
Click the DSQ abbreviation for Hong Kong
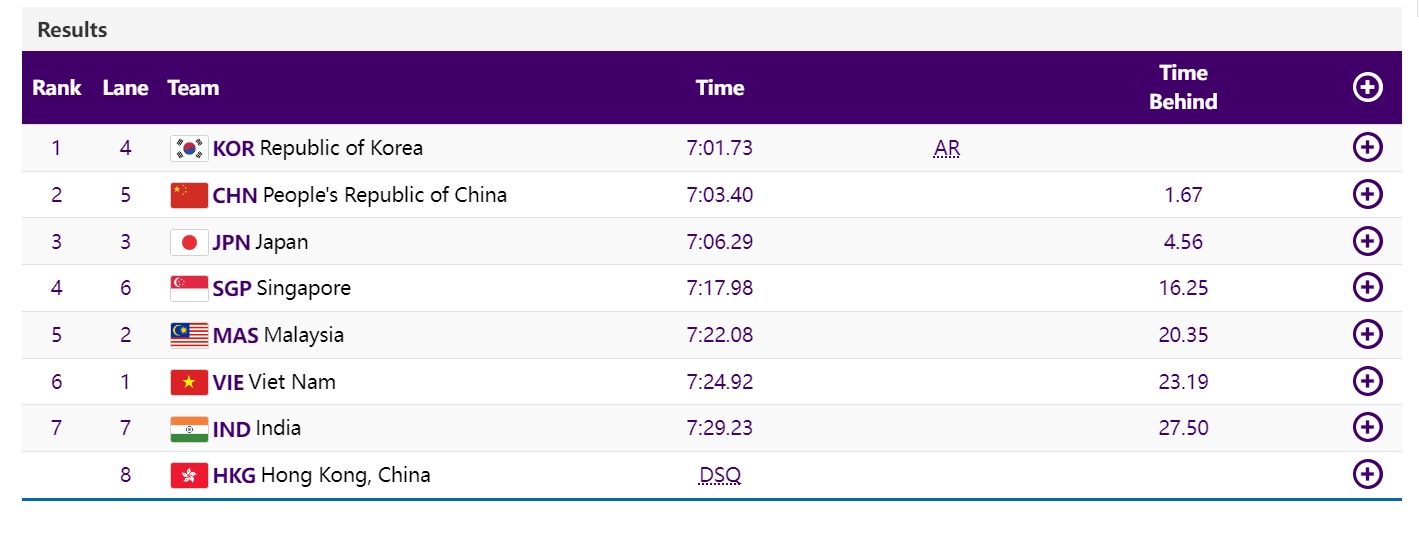[x=720, y=475]
